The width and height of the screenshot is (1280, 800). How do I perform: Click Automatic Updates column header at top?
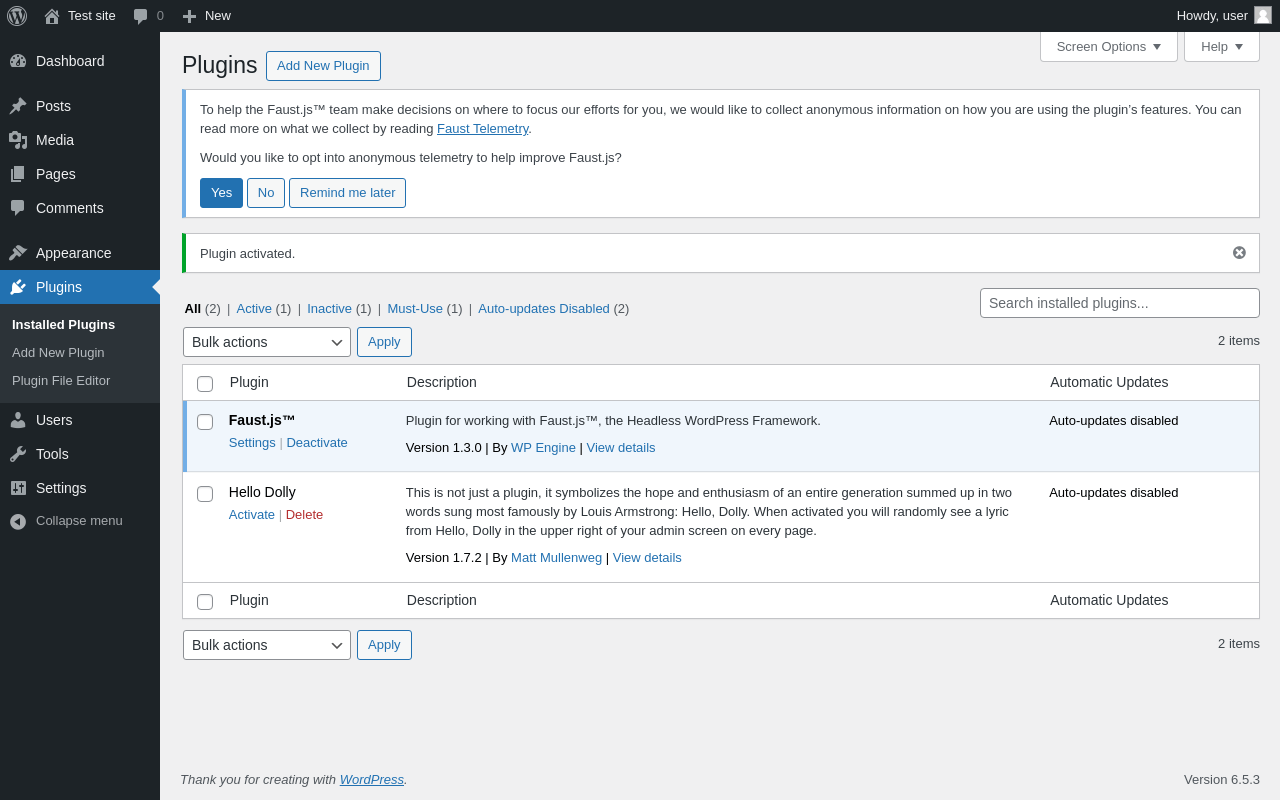pos(1109,382)
